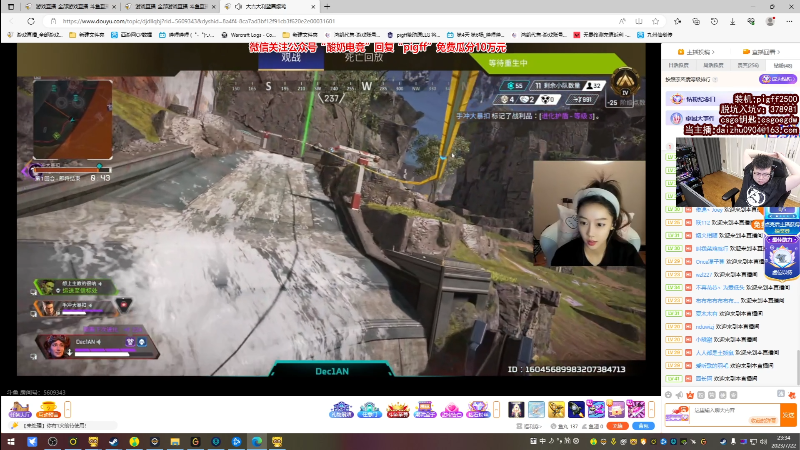Click the woman's webcam overlay in stream

click(x=589, y=213)
